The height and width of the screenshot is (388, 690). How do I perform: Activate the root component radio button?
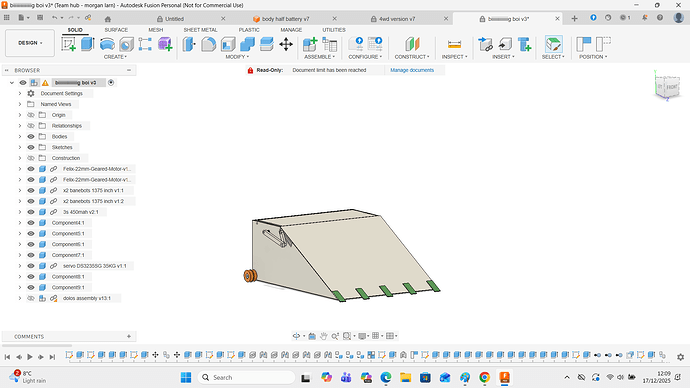click(111, 82)
